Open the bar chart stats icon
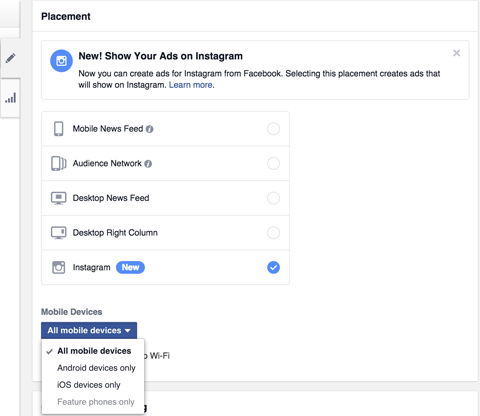Image resolution: width=480 pixels, height=416 pixels. [x=10, y=98]
